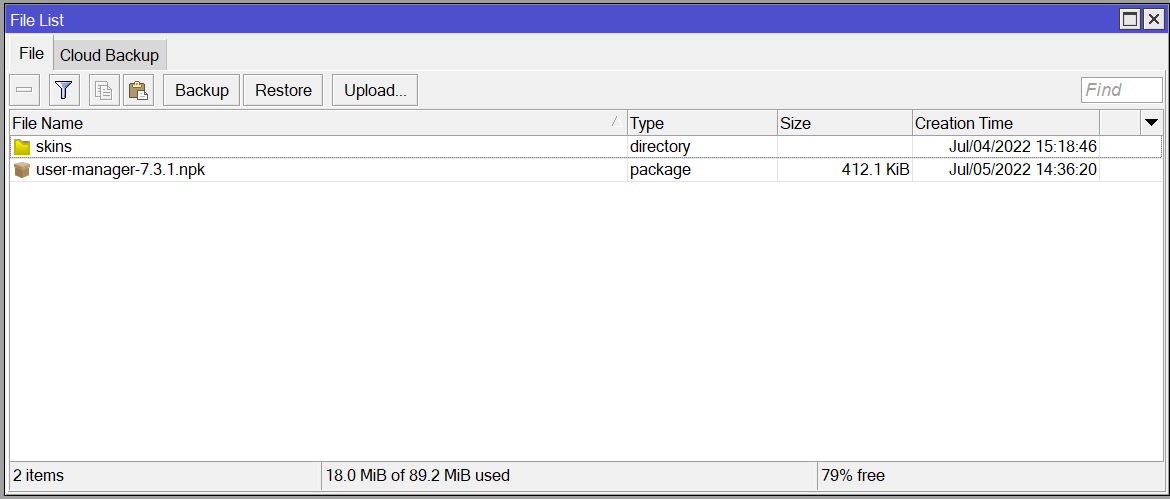Click the remove (minus) toolbar icon
This screenshot has height=499, width=1170.
25,90
